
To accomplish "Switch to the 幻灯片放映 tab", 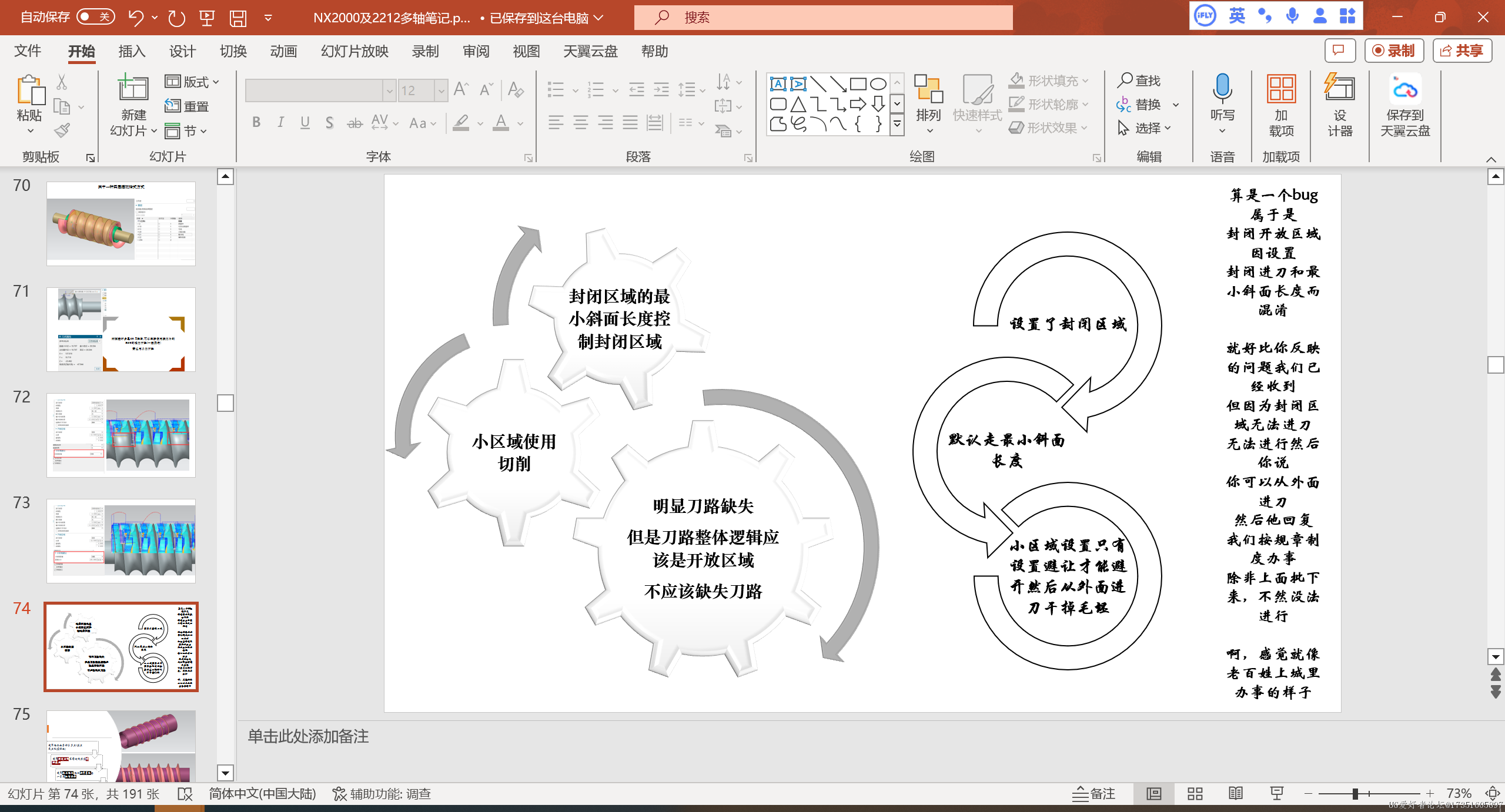I will [x=354, y=52].
